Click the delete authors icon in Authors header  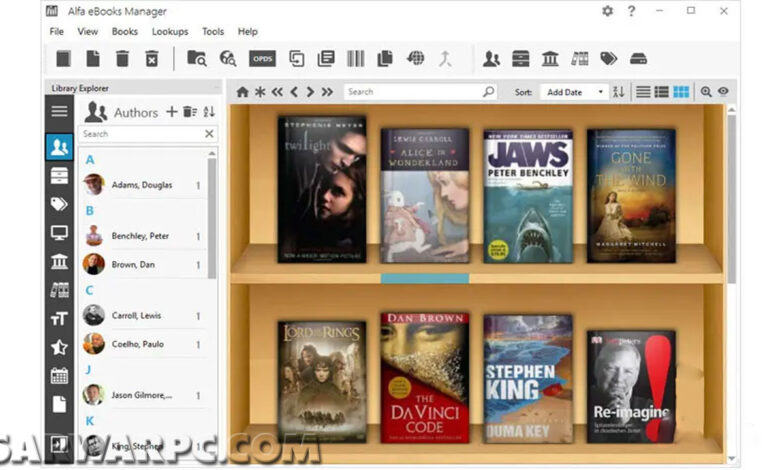(190, 112)
